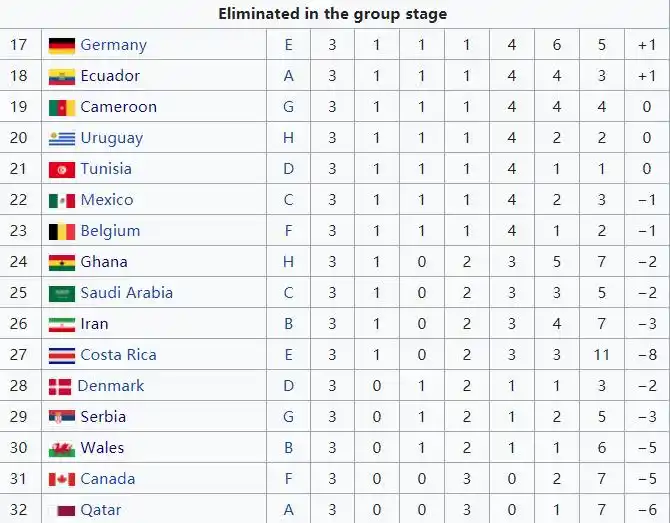Click the Germany flag icon

[62, 46]
